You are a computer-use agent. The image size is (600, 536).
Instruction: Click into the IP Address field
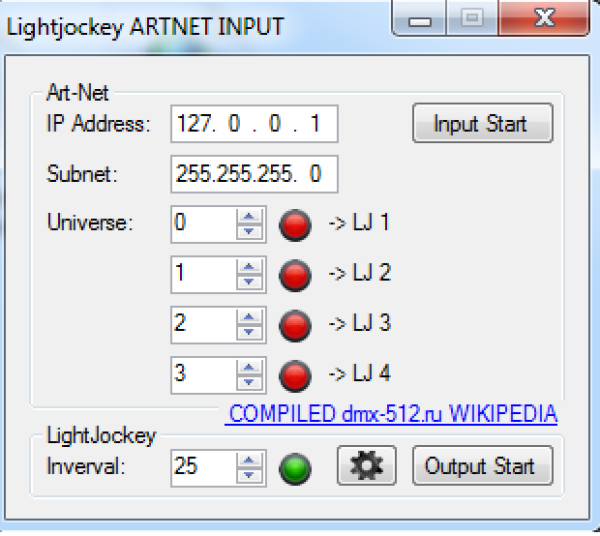click(254, 125)
